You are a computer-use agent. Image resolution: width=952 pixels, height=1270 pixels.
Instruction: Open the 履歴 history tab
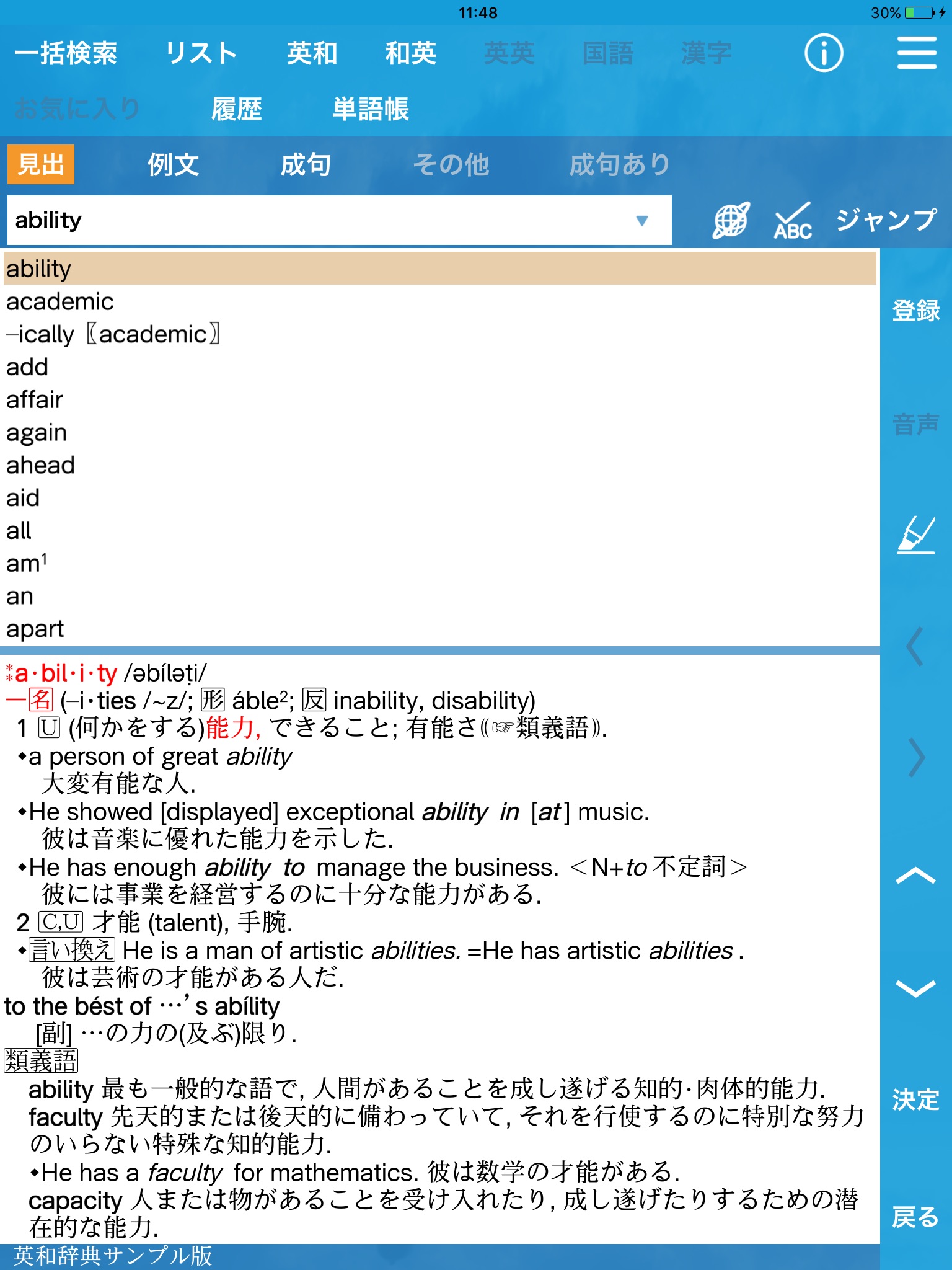pos(237,109)
